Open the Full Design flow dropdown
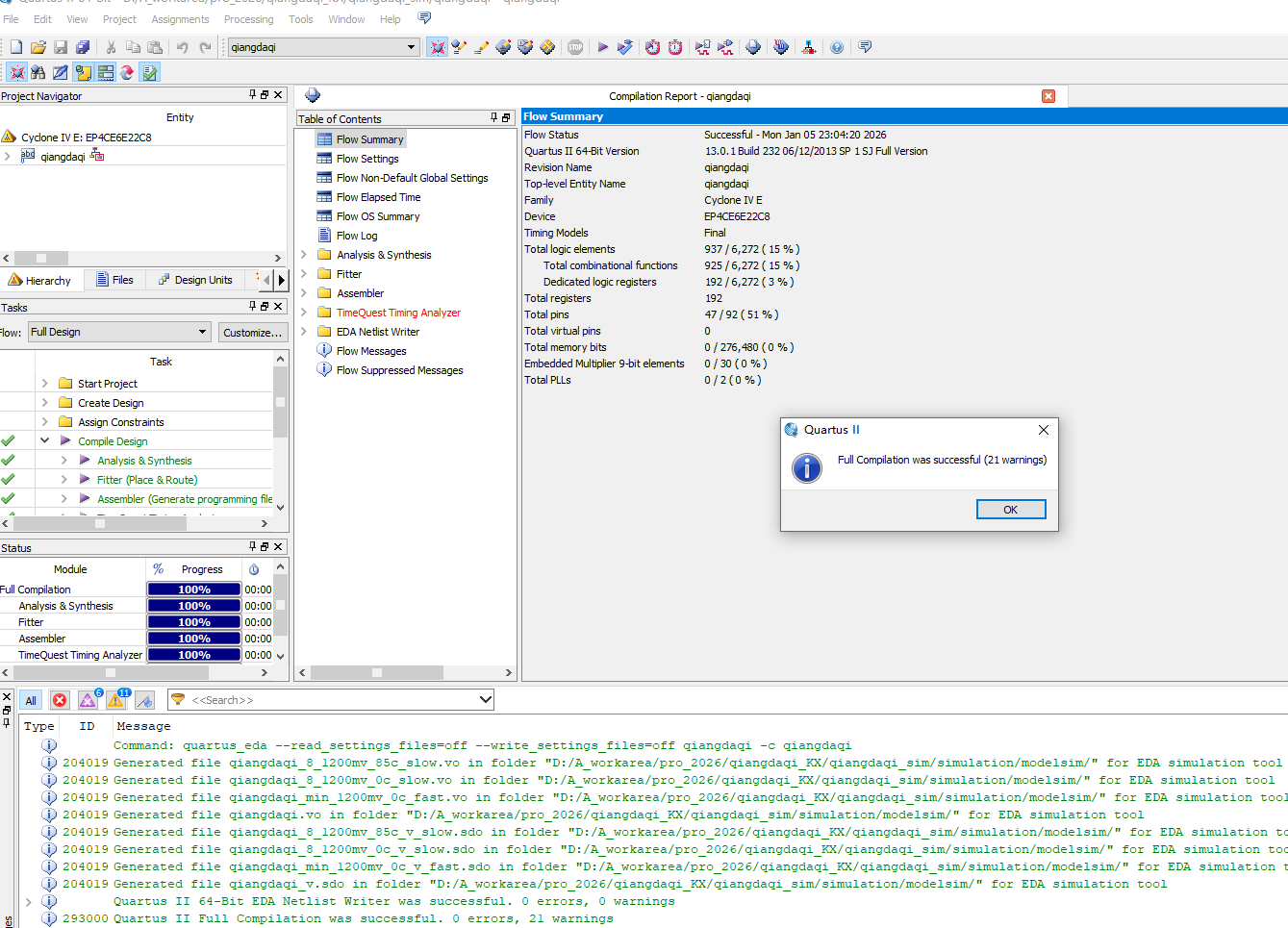1288x928 pixels. click(120, 332)
